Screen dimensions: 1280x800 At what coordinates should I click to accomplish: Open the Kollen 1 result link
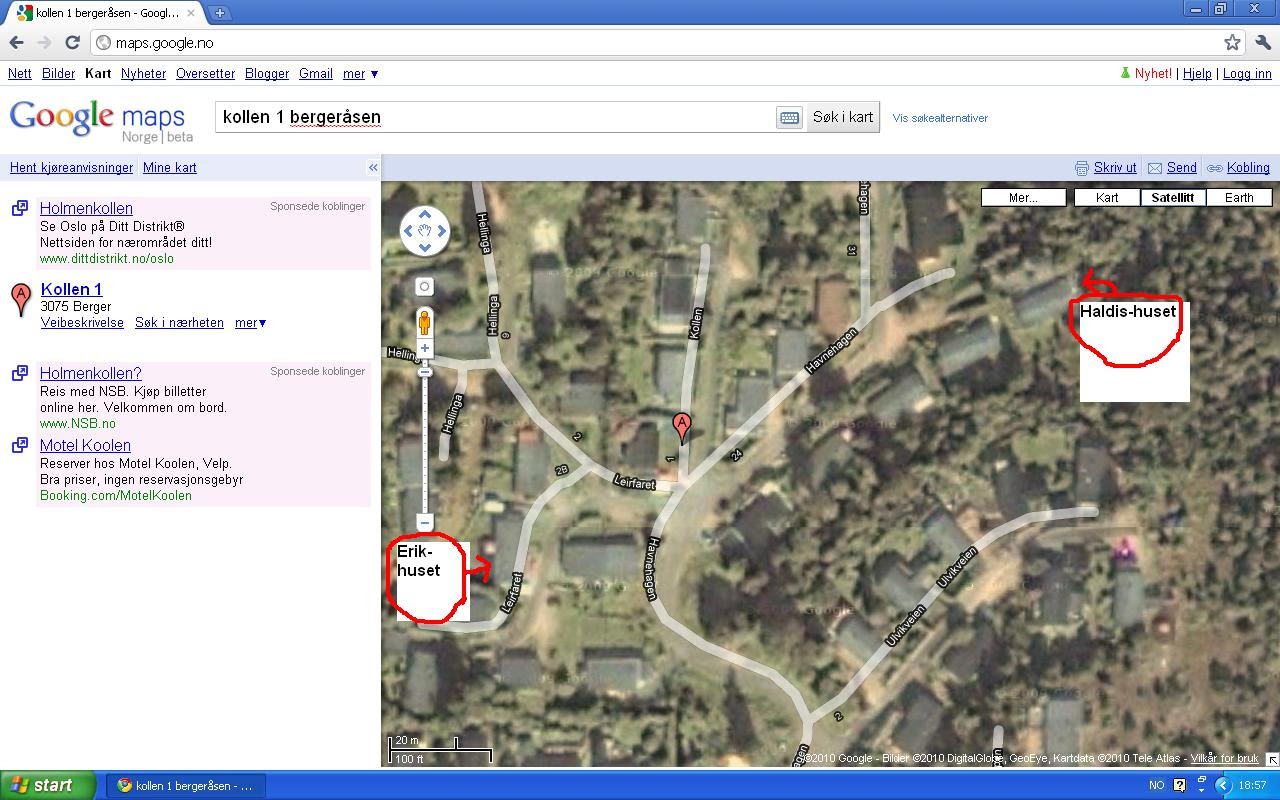point(71,290)
